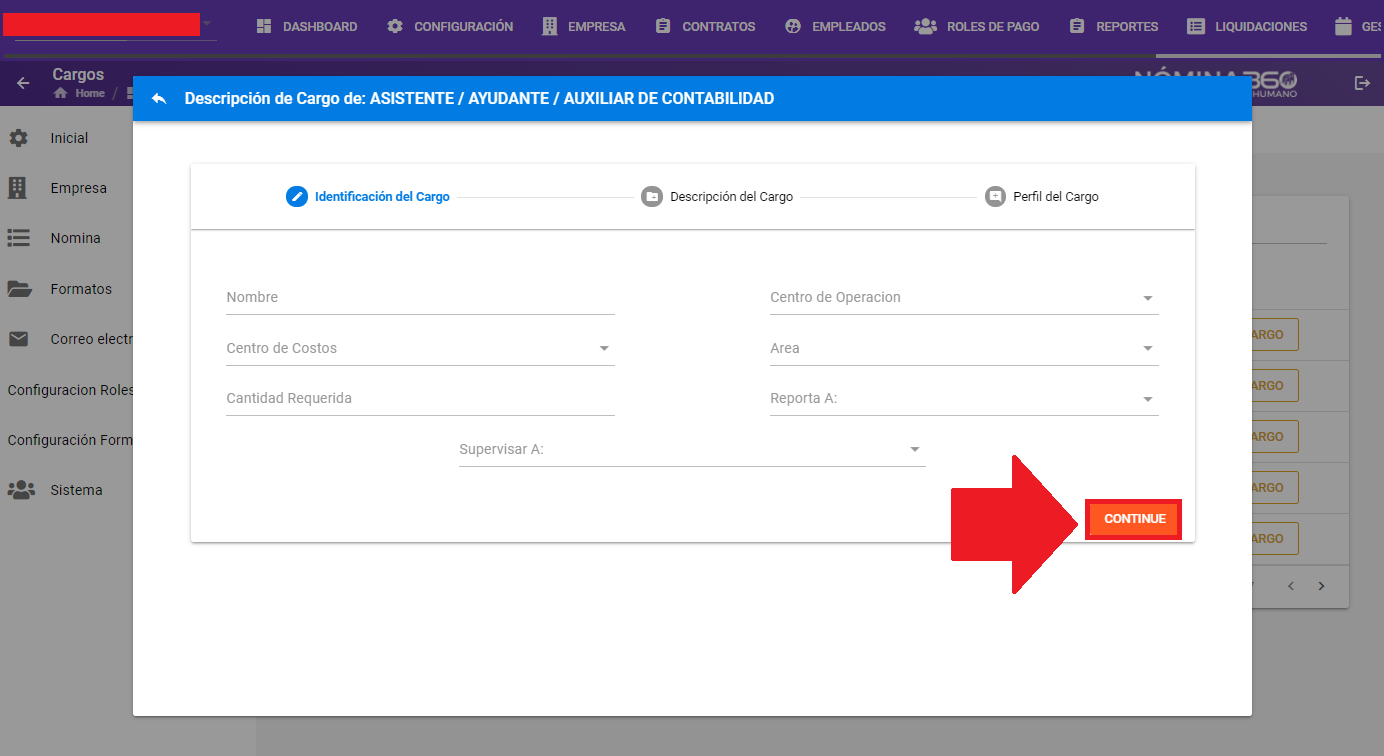Open the CONFIGURACIÓN menu
The image size is (1384, 756).
tap(450, 27)
